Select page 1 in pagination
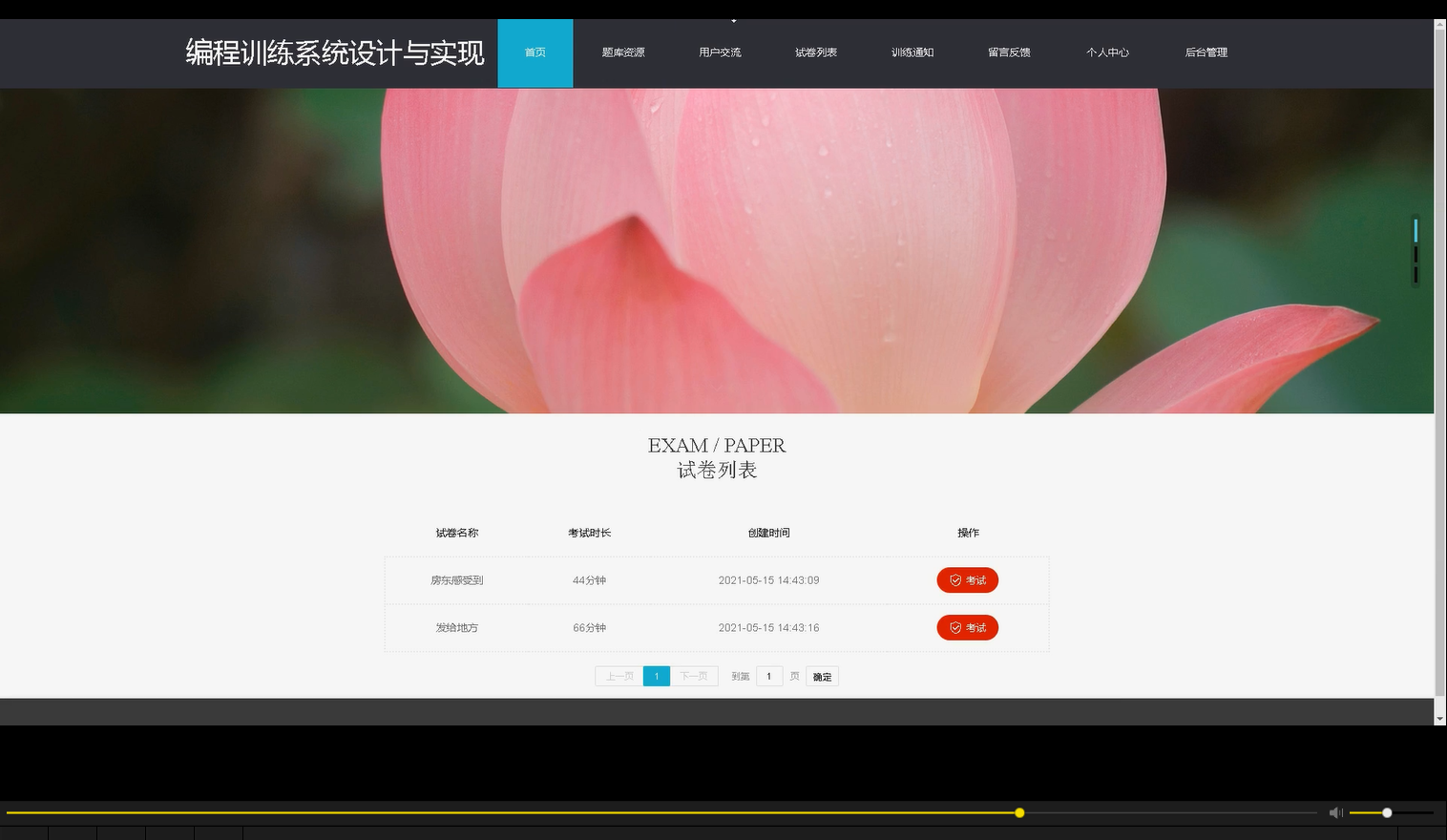The width and height of the screenshot is (1447, 840). click(x=657, y=676)
